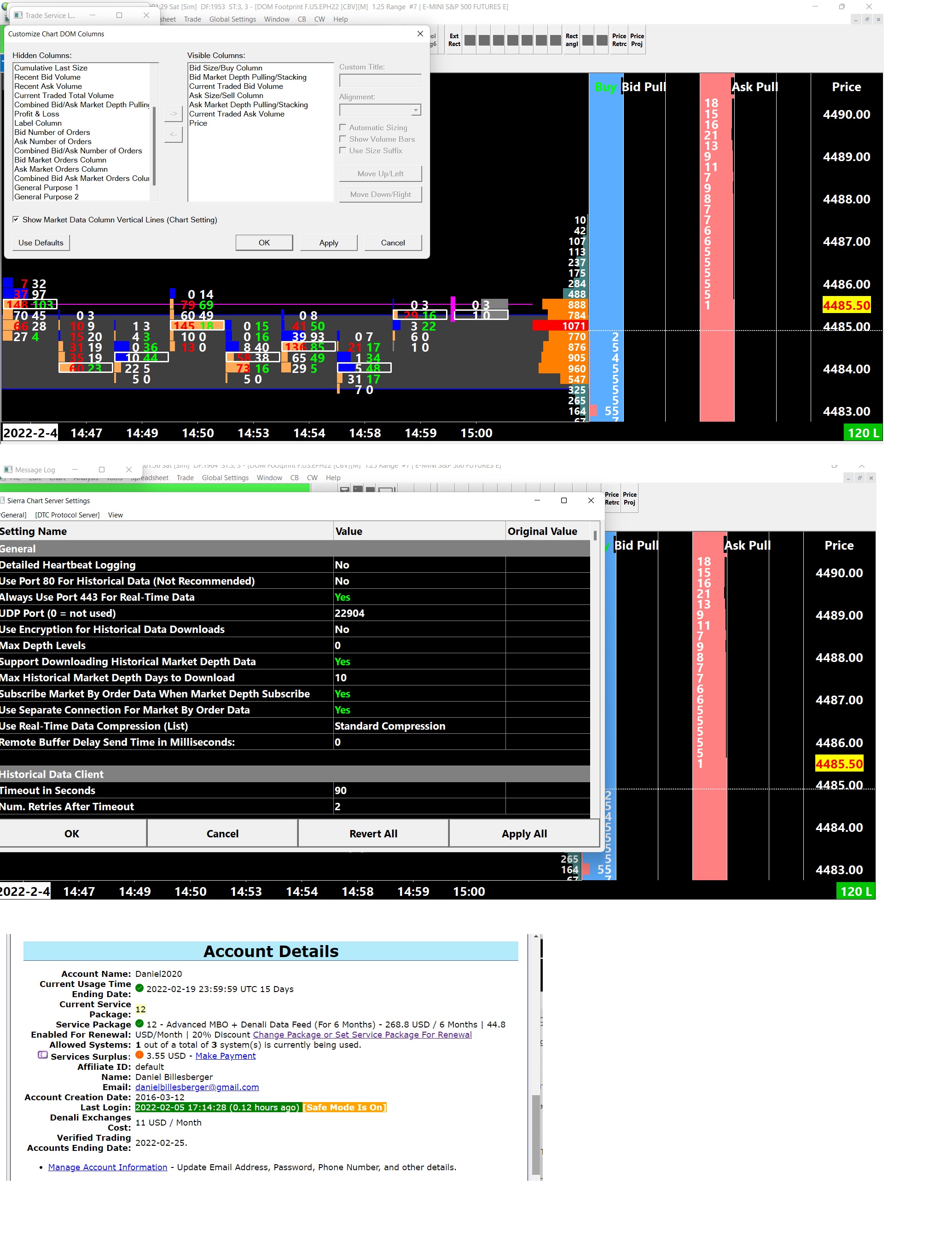Open the View menu in Server Settings
The height and width of the screenshot is (1254, 952).
click(115, 515)
